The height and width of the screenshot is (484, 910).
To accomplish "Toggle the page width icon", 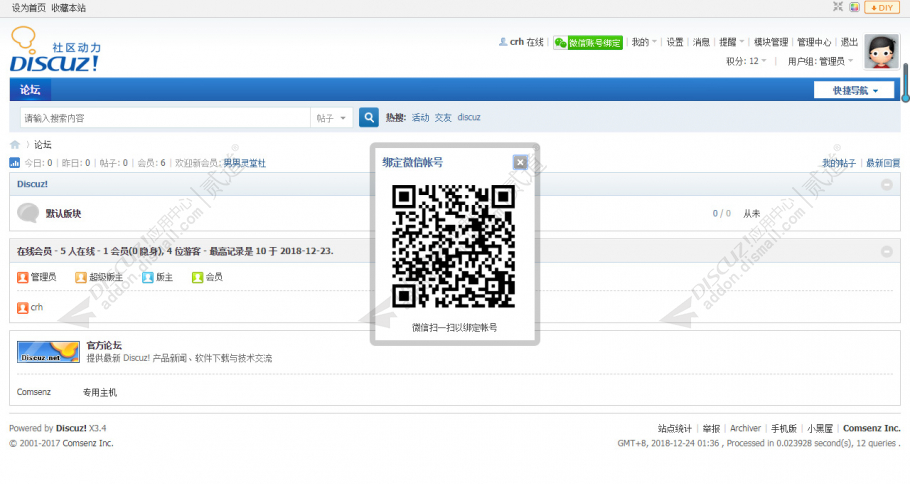I will (x=838, y=7).
